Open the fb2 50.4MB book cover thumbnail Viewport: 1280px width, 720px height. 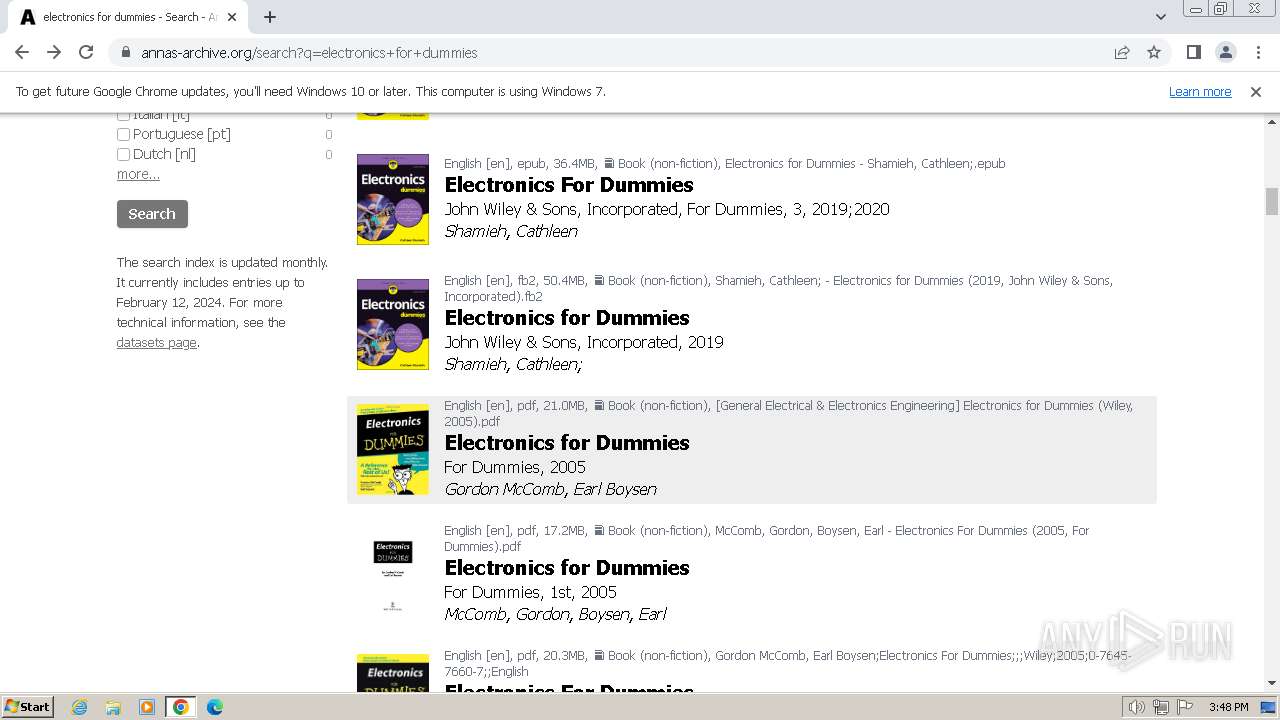(x=393, y=324)
